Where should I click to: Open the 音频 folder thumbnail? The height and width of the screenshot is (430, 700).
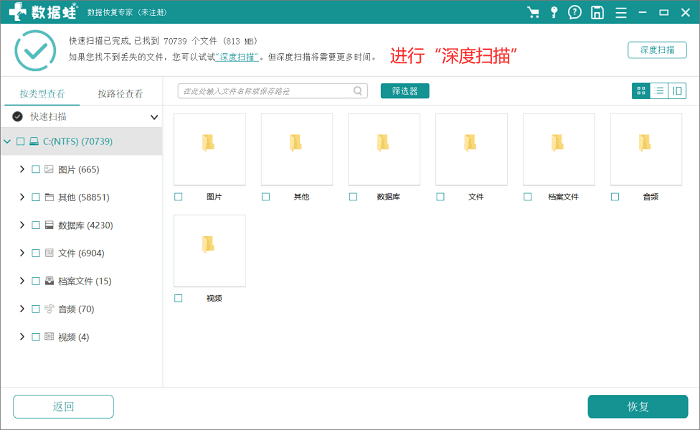(646, 149)
